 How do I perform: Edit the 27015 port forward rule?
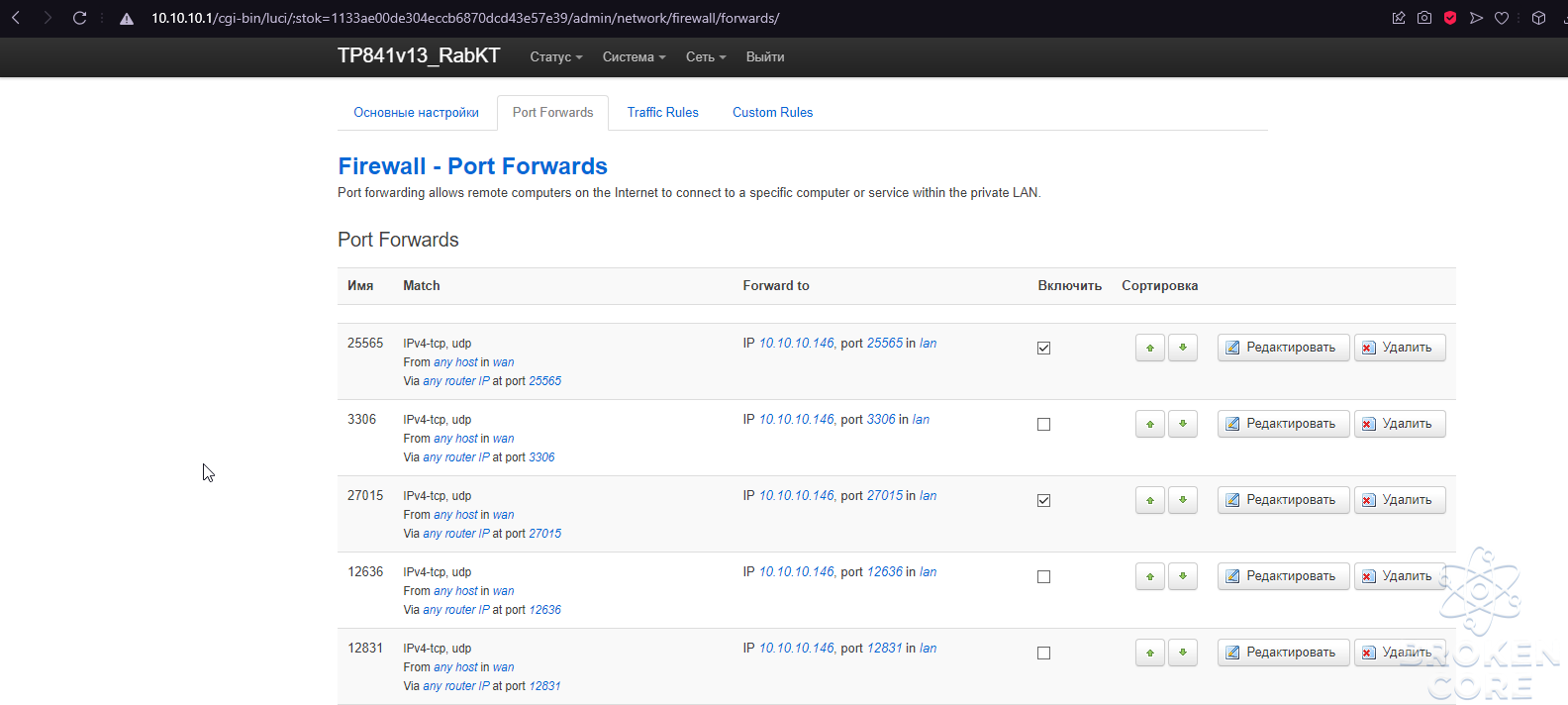[1283, 500]
